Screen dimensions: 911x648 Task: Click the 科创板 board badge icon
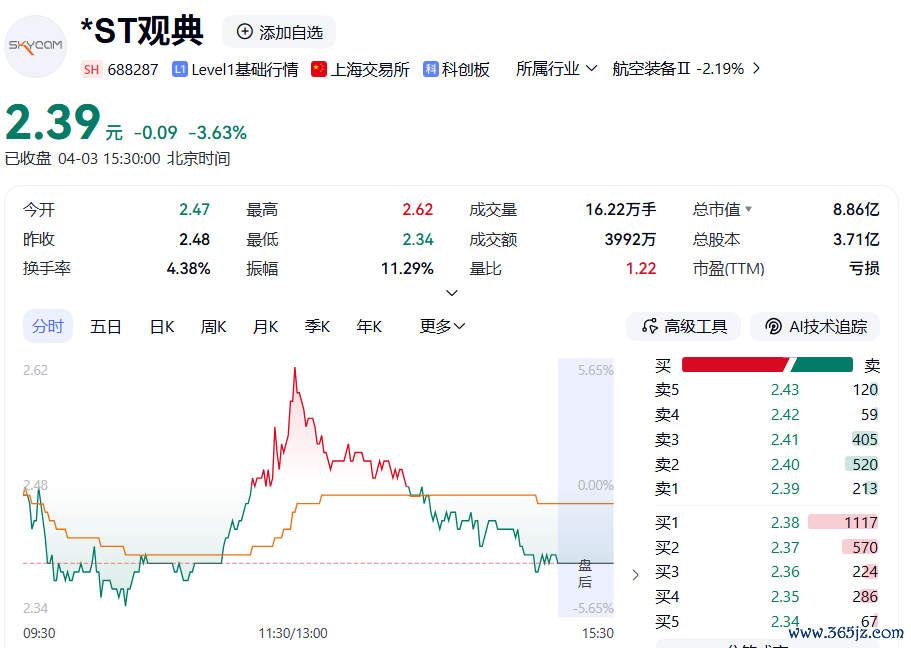pos(431,69)
